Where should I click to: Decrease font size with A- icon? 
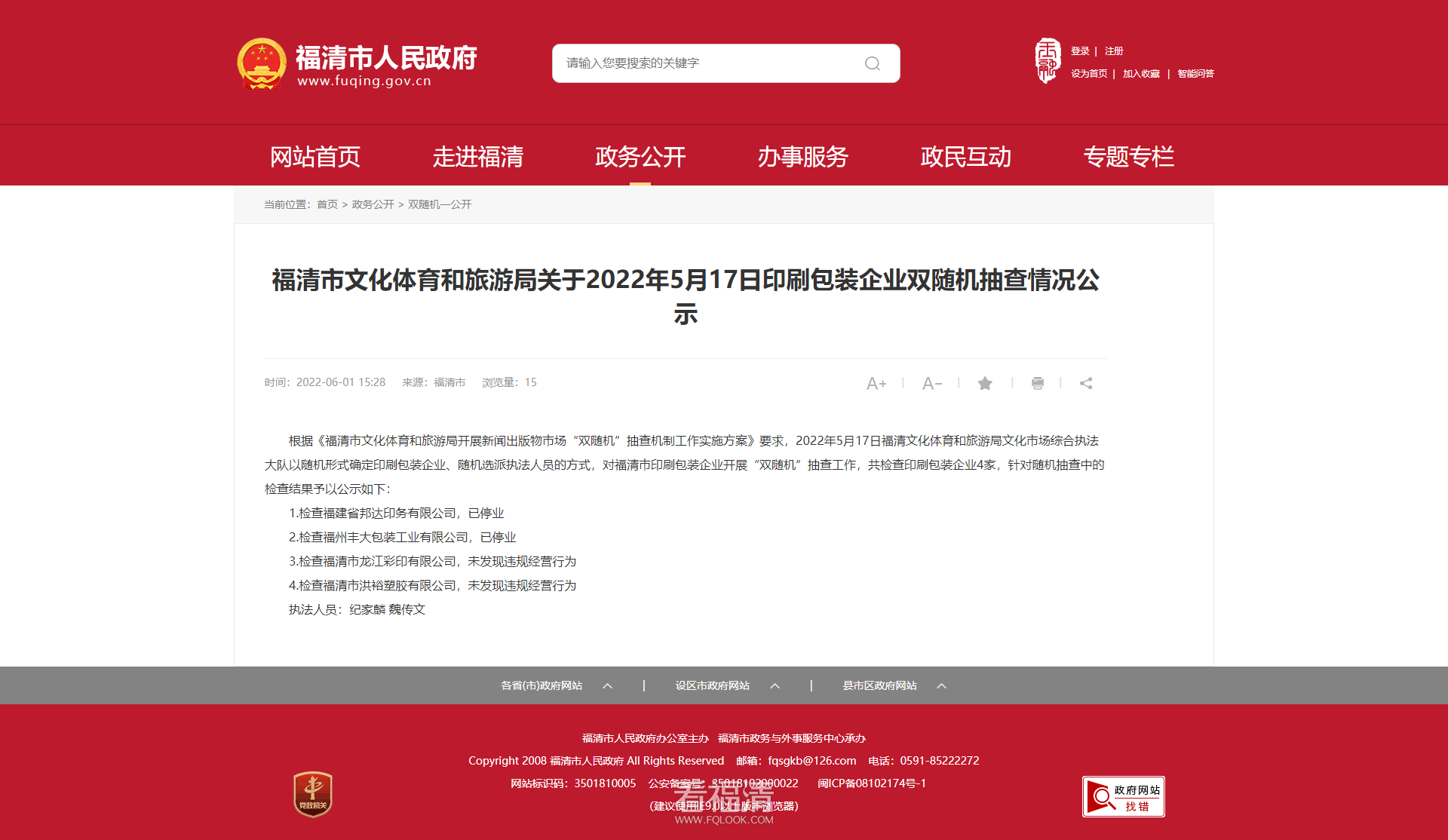tap(931, 383)
